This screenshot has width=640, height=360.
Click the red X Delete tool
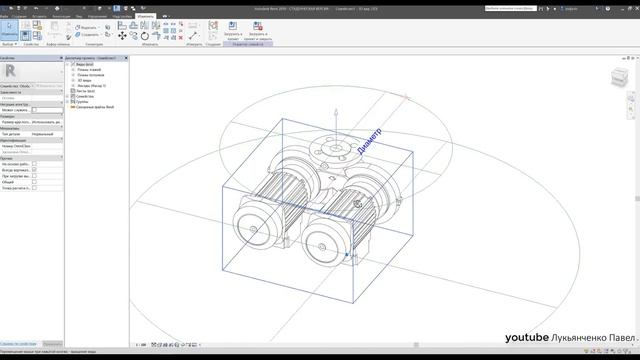coord(181,38)
